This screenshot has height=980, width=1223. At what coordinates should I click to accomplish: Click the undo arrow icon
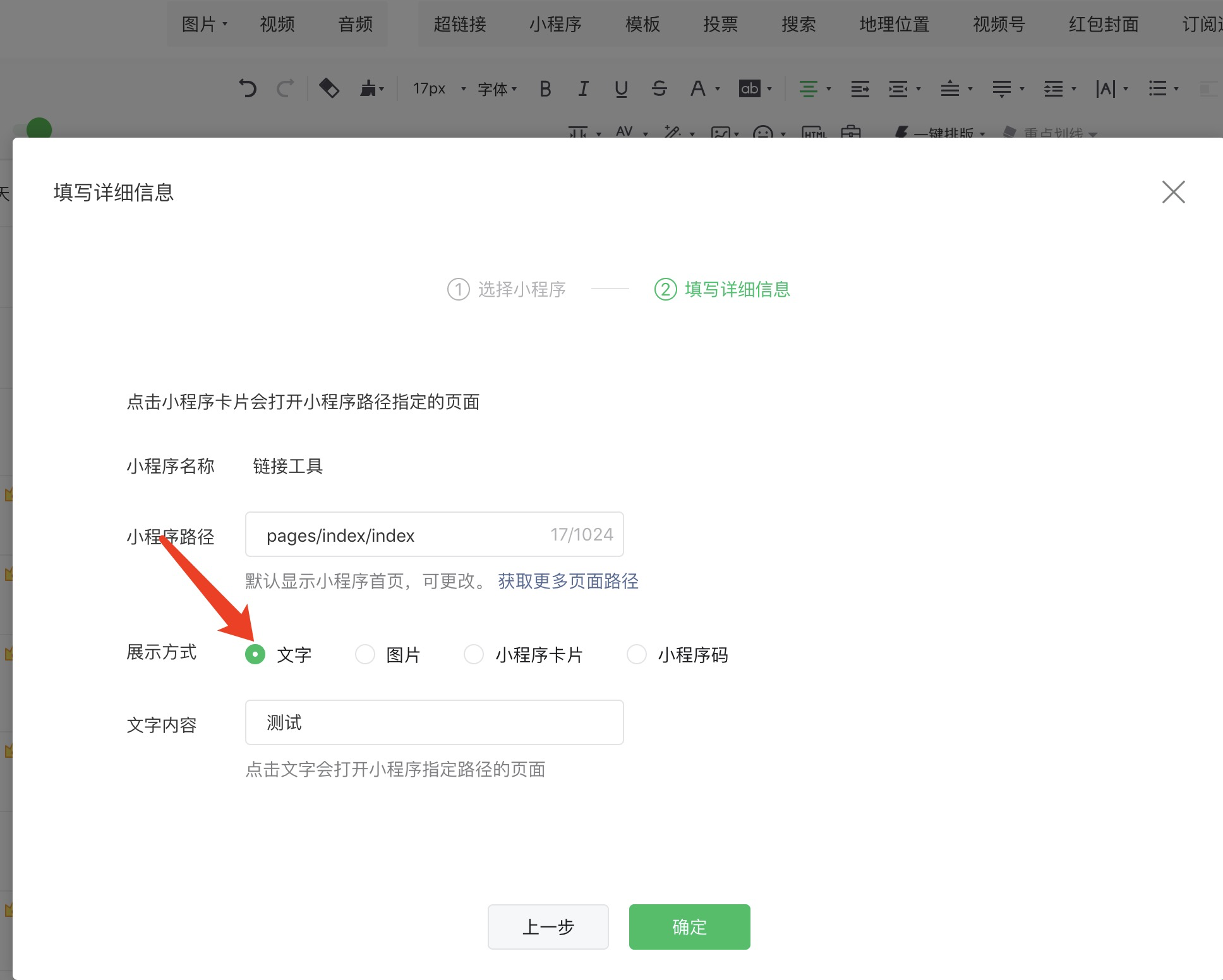[248, 88]
